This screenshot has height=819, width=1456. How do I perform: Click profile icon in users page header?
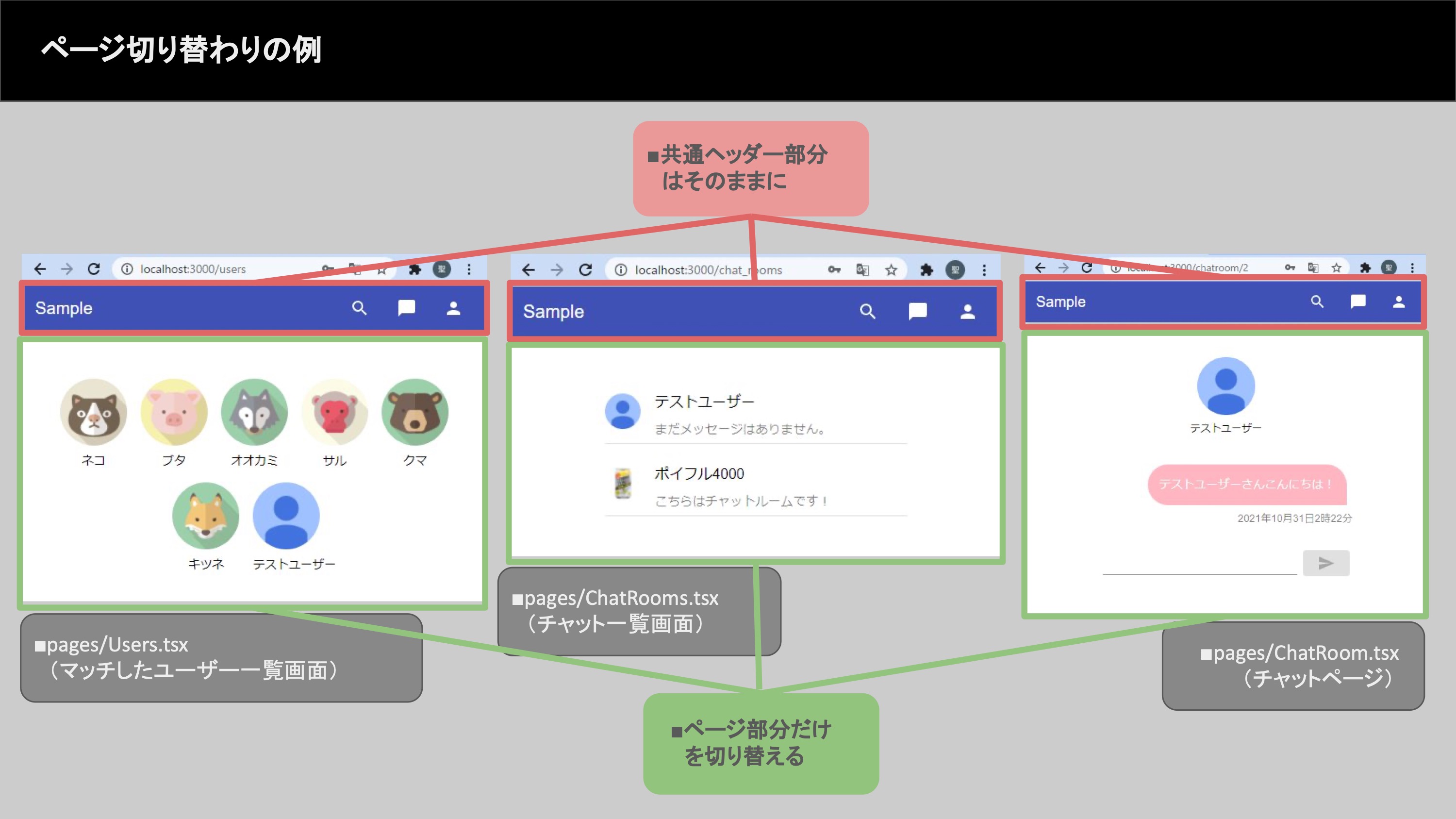tap(453, 308)
